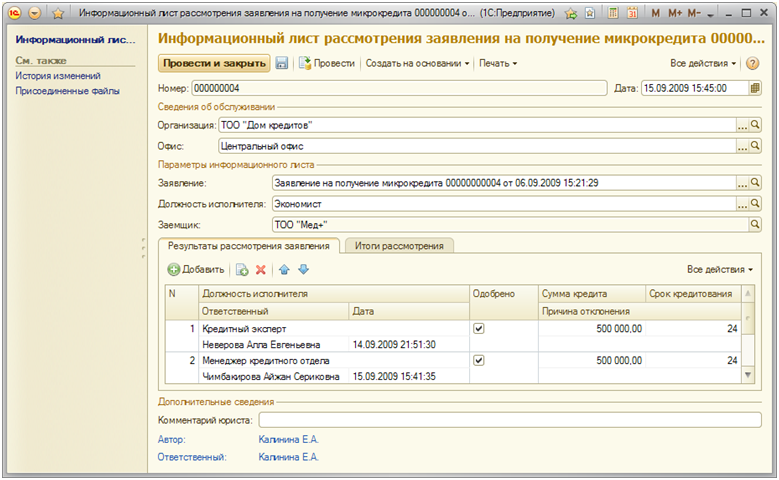This screenshot has width=779, height=480.
Task: Open the История изменений link
Action: (57, 76)
